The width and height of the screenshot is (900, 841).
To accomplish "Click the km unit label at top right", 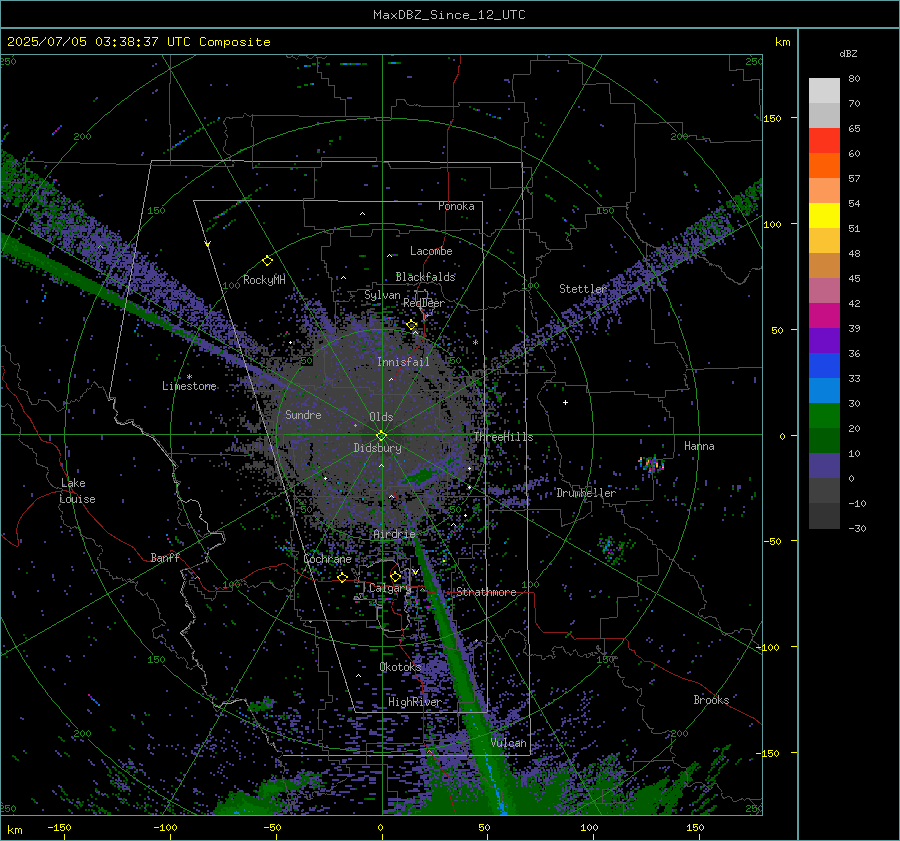I will click(782, 42).
